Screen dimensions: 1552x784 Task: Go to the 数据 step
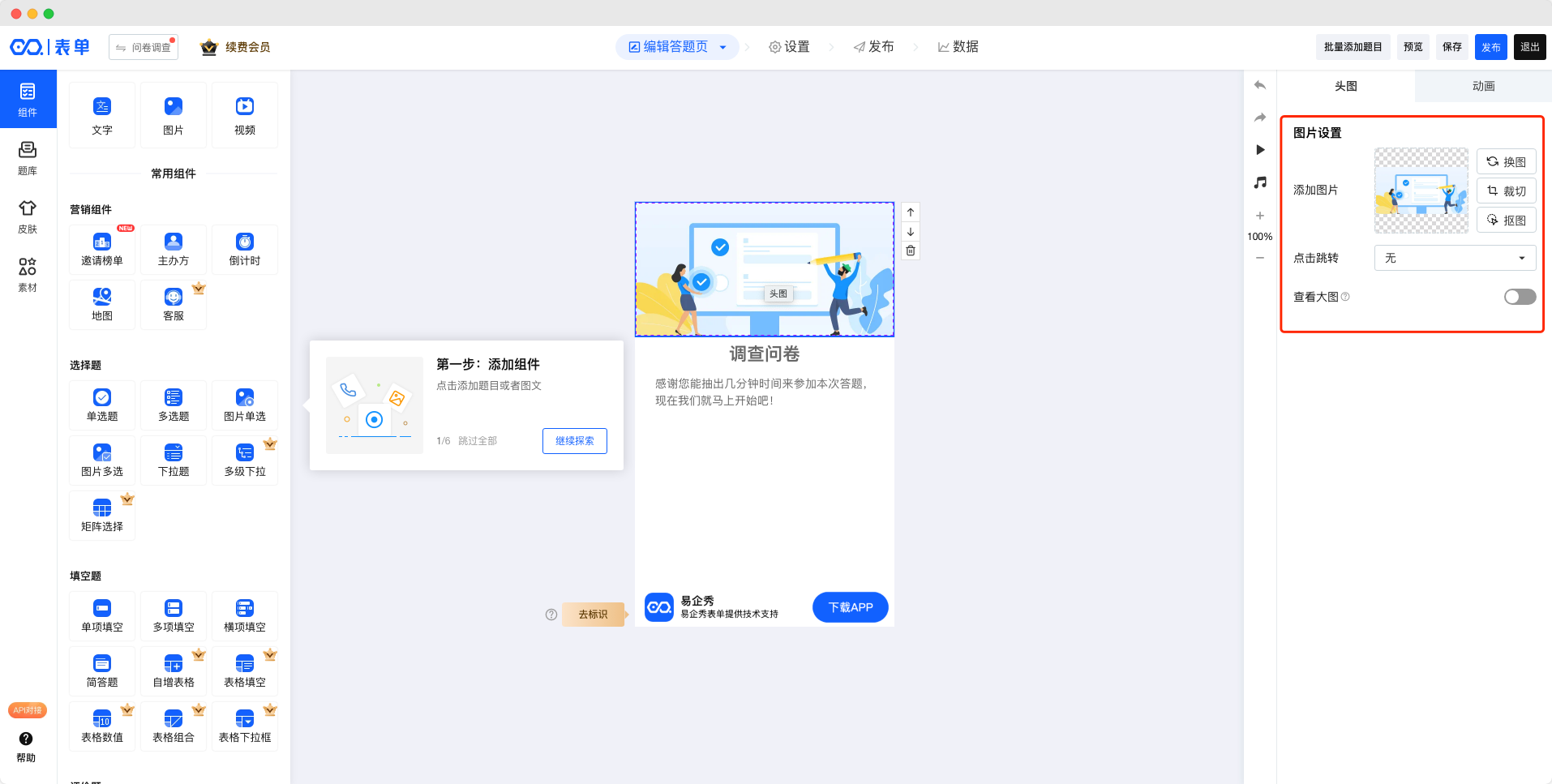(x=958, y=47)
